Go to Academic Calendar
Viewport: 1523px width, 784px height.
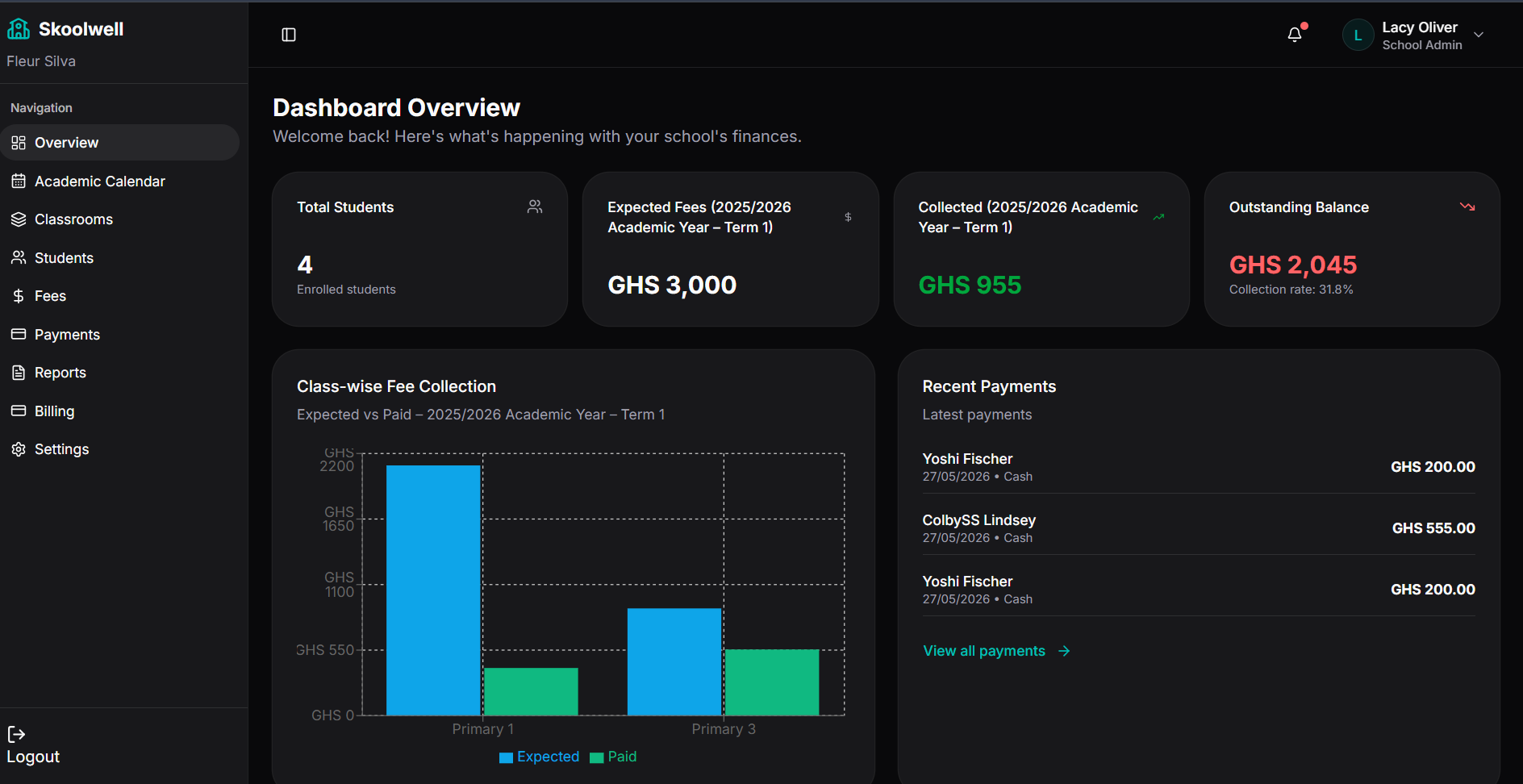pyautogui.click(x=119, y=181)
